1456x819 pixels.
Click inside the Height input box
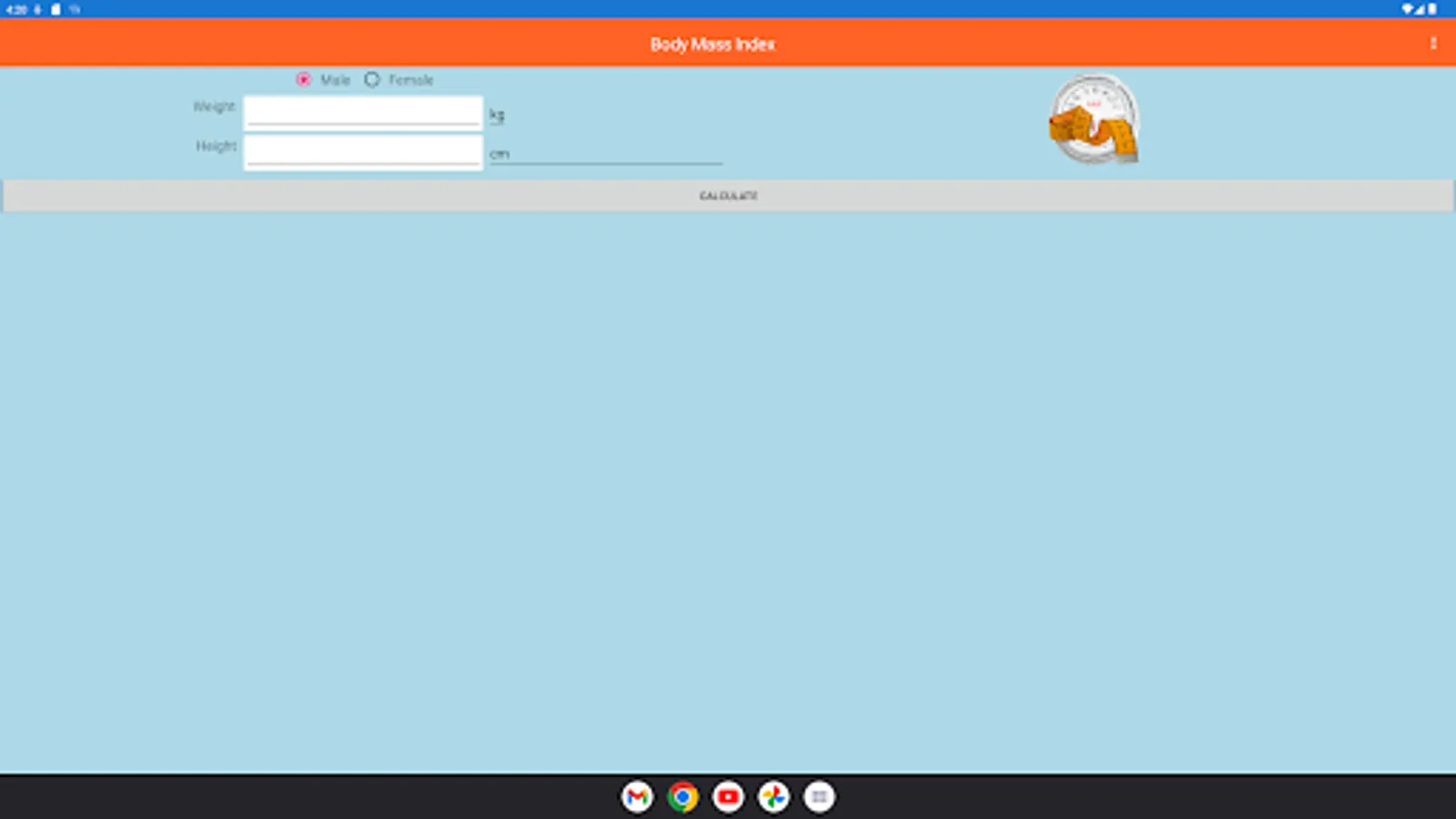pos(362,150)
